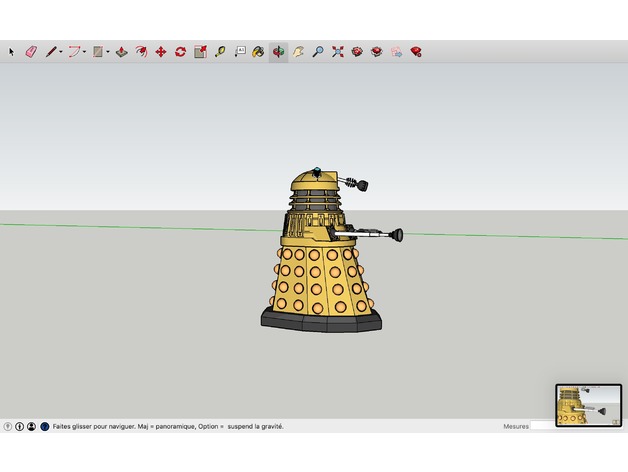Click the highlighted Orbit tool
Image resolution: width=628 pixels, height=472 pixels.
[278, 51]
